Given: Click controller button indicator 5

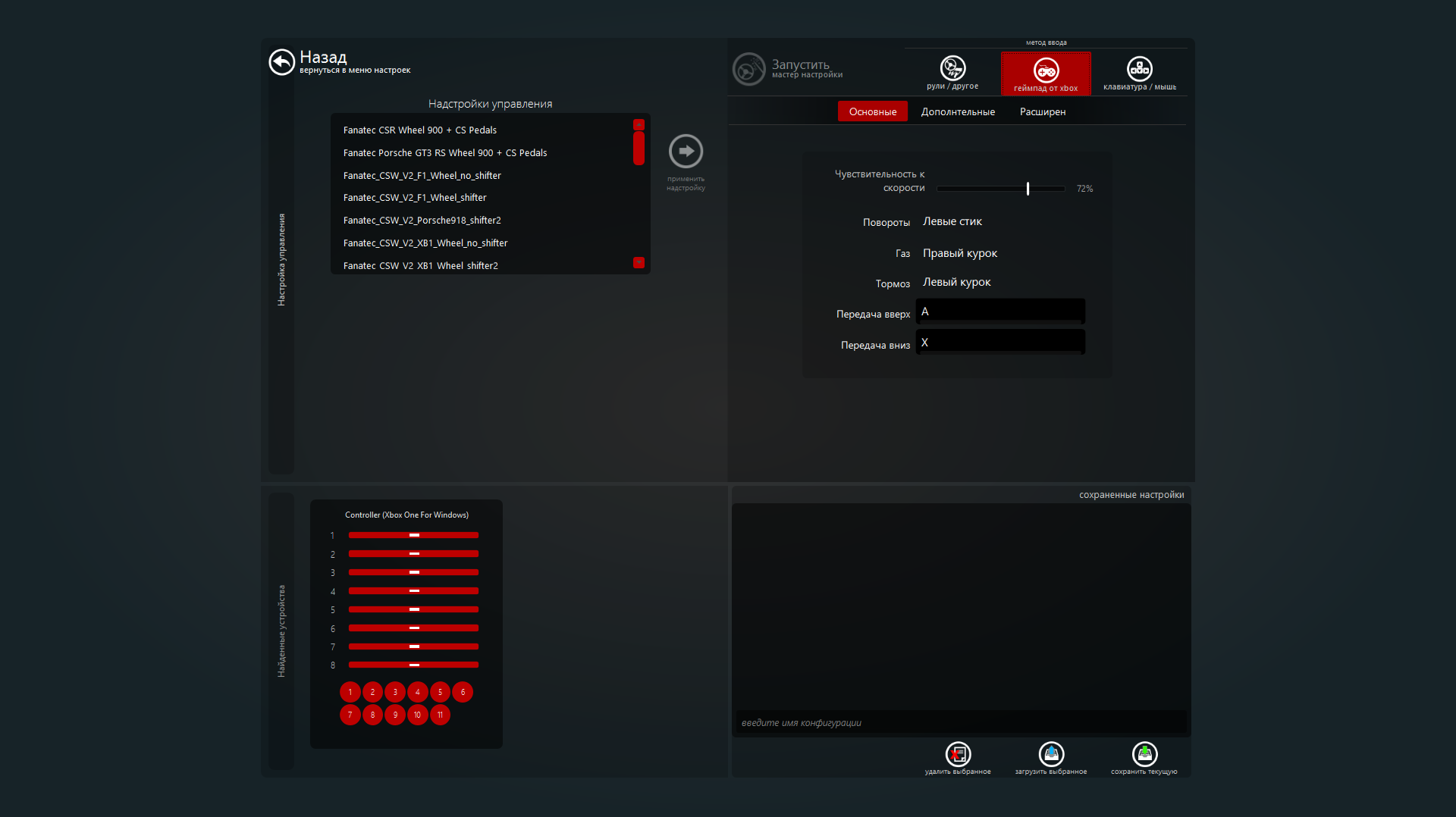Looking at the screenshot, I should tap(440, 692).
